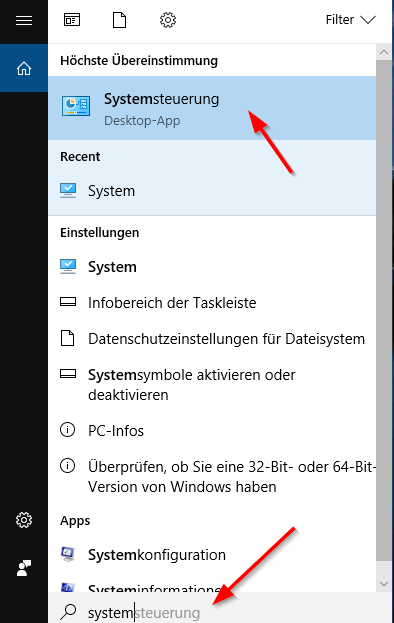
Task: Click info icon beside PC-Infos
Action: 68,430
